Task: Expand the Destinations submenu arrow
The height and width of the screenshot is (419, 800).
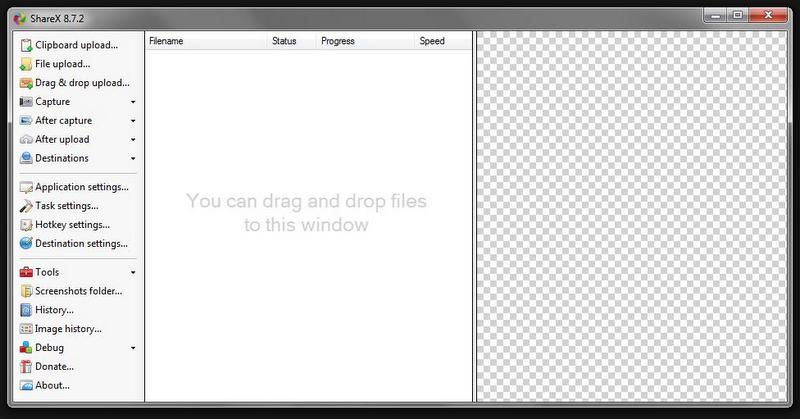Action: pyautogui.click(x=133, y=159)
